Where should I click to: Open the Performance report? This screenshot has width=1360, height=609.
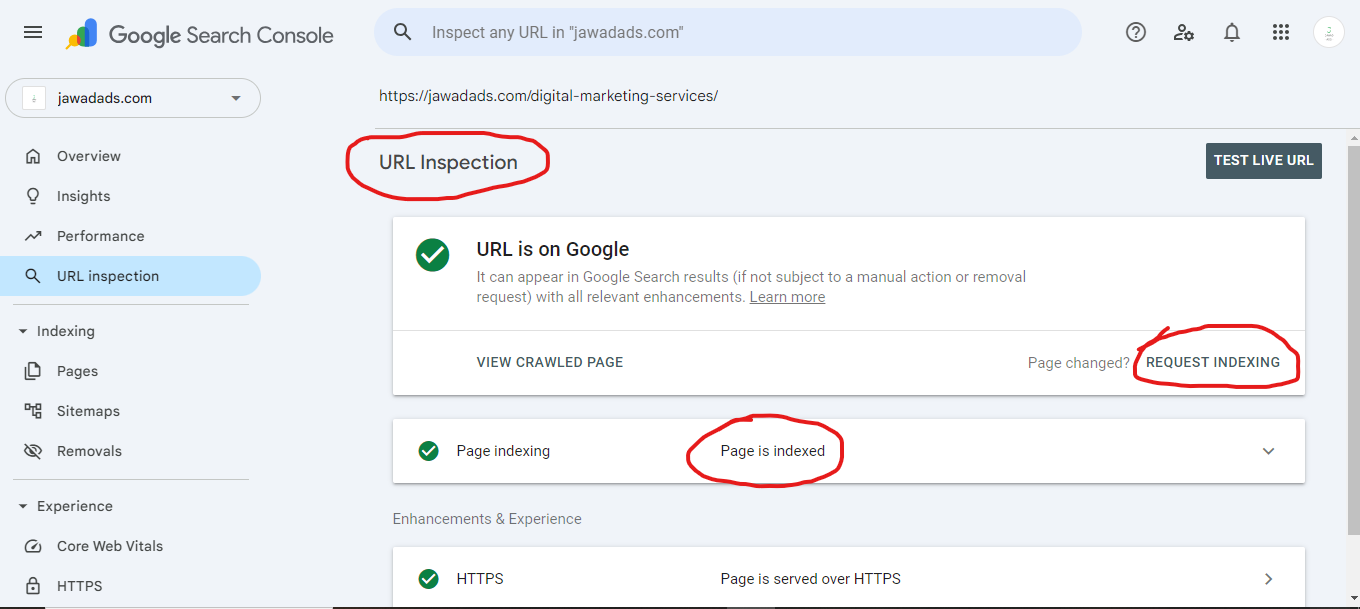coord(100,236)
